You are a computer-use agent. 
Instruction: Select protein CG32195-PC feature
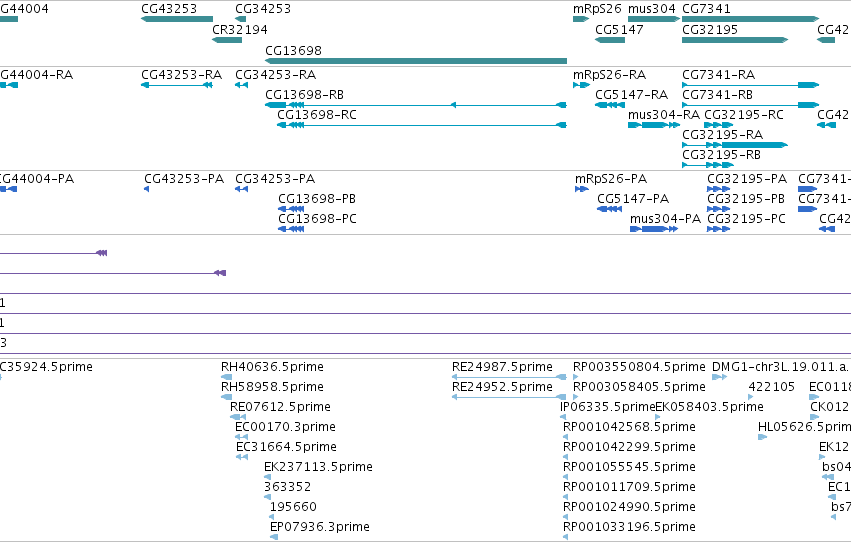pyautogui.click(x=719, y=229)
